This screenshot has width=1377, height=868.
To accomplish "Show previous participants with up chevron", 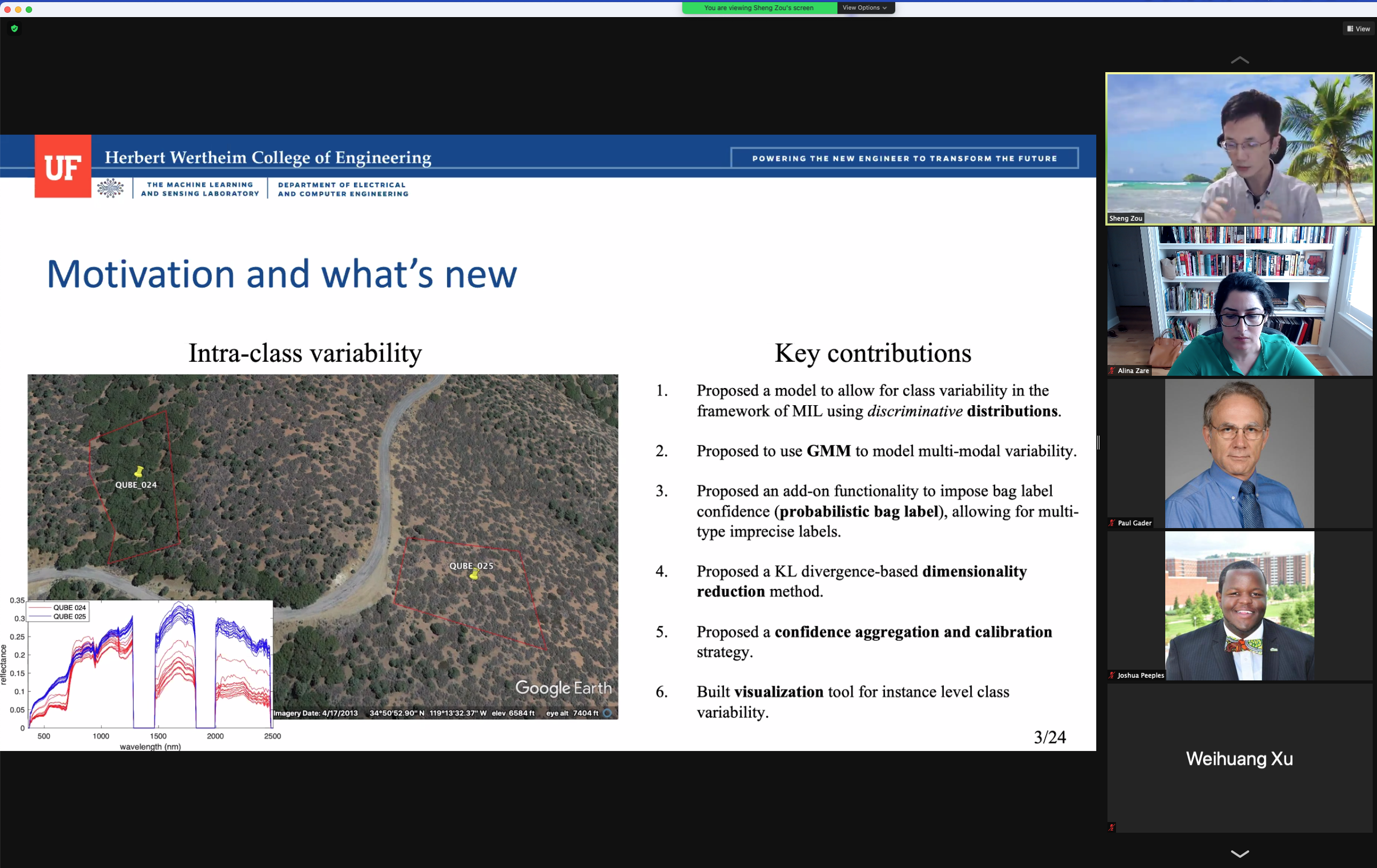I will coord(1239,60).
